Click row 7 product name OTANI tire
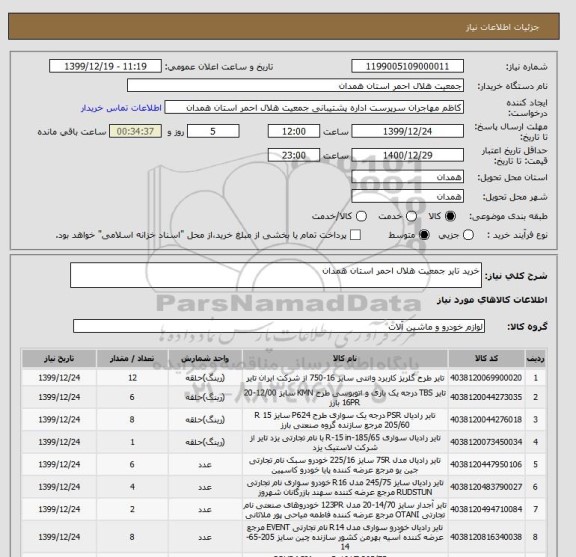This screenshot has width=576, height=557. (345, 510)
